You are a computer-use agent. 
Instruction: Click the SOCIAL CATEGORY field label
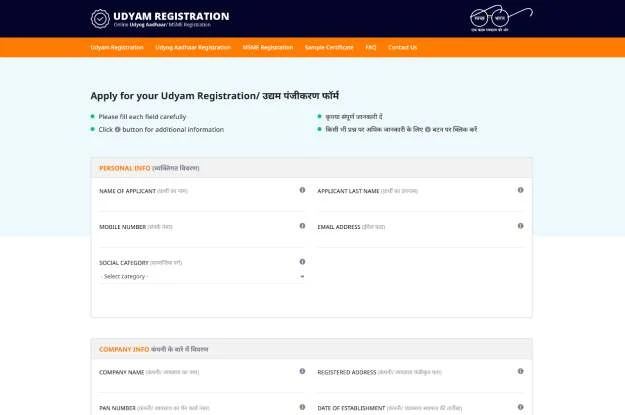pos(124,263)
